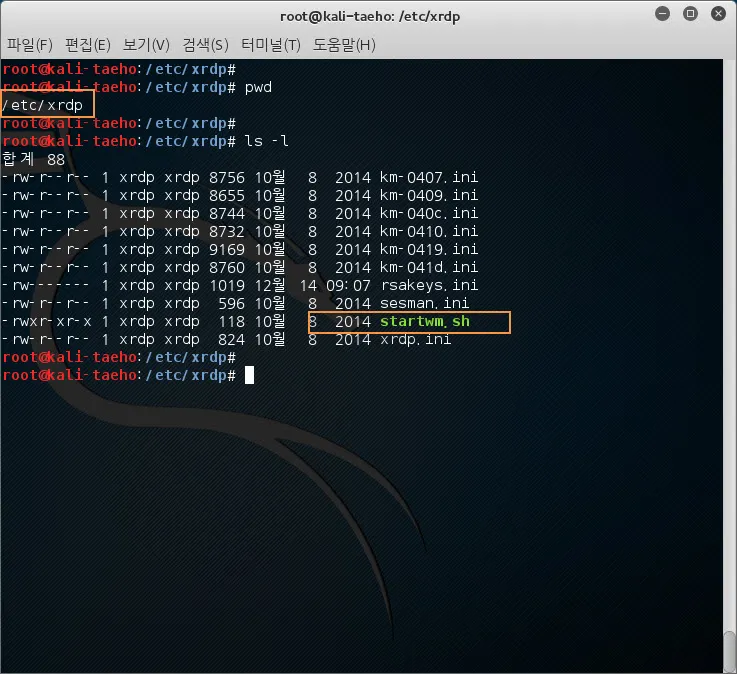Click the km-040c.ini file name
The image size is (737, 674).
(429, 213)
